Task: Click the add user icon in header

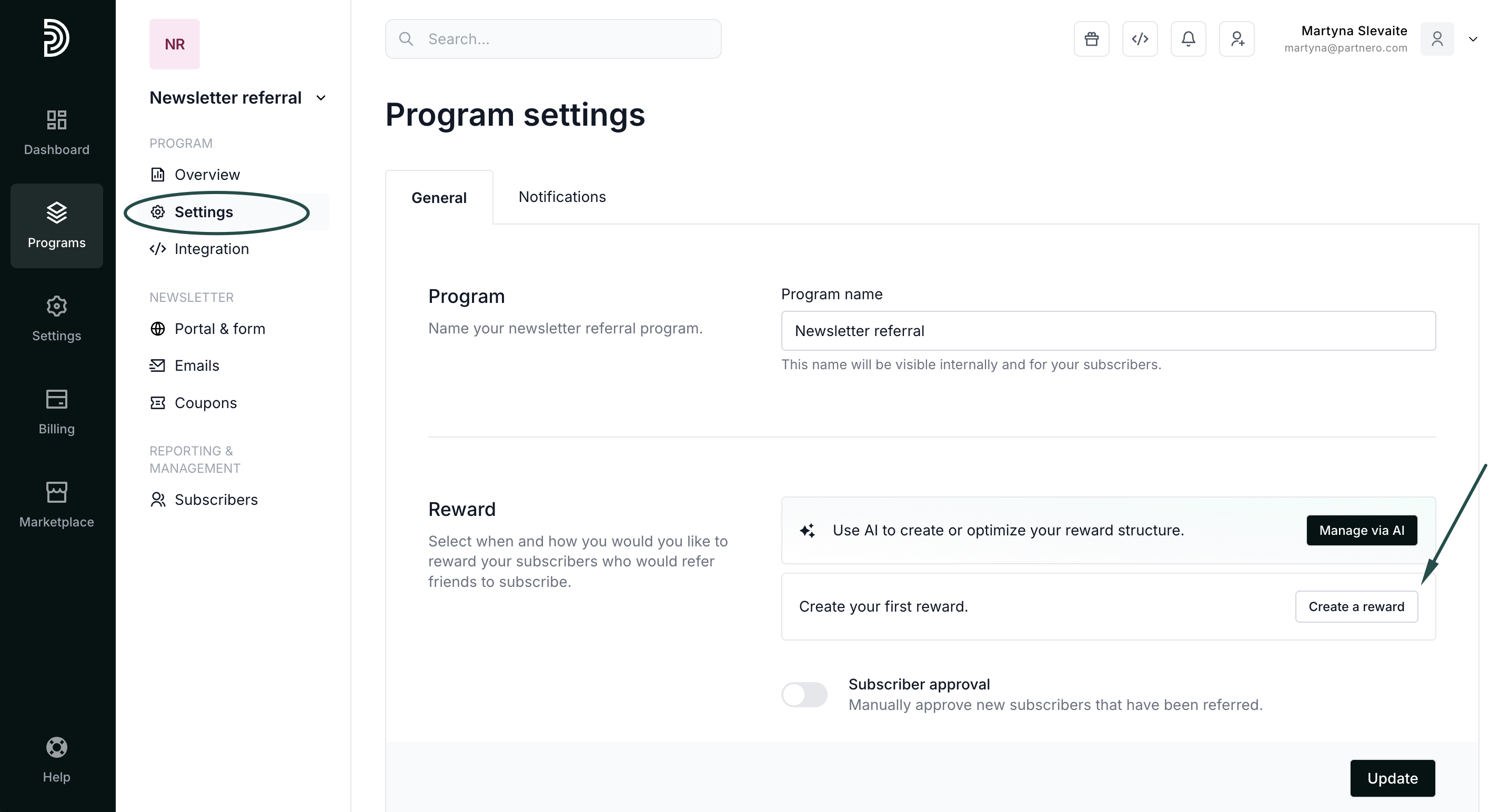Action: pos(1236,39)
